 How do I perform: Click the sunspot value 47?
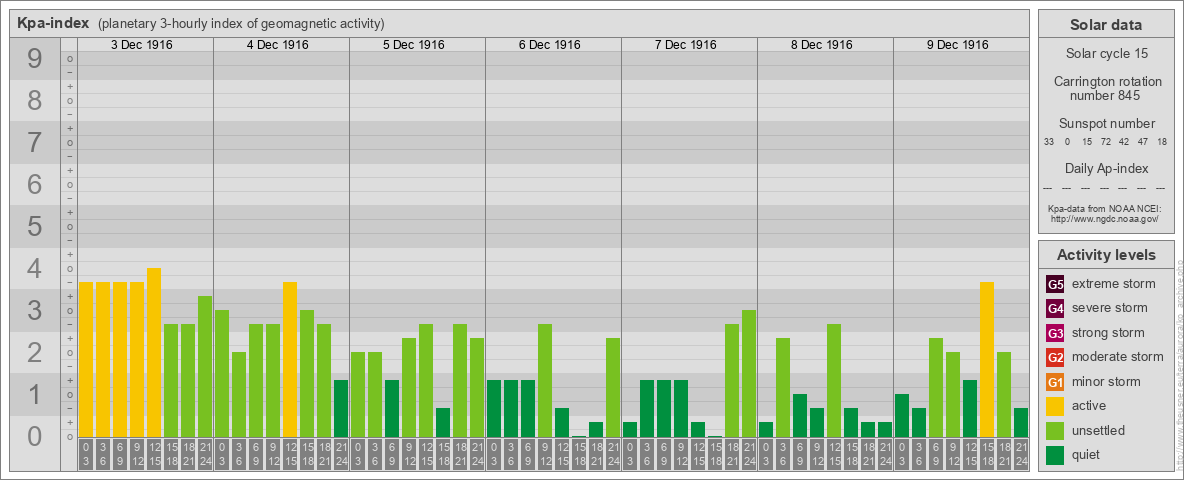tap(1143, 142)
